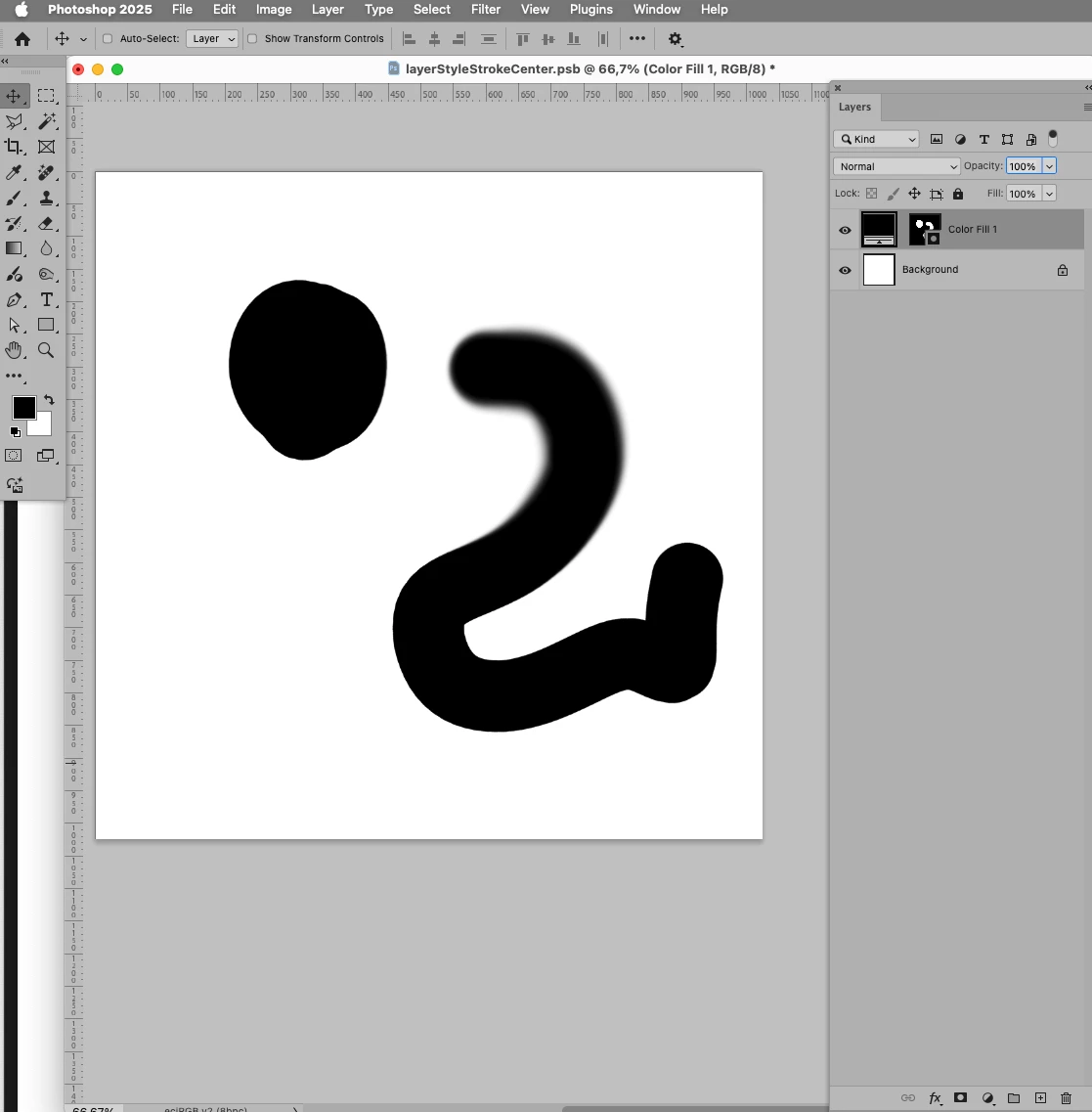Image resolution: width=1092 pixels, height=1112 pixels.
Task: Open the Photoshop 2025 app menu
Action: (100, 9)
